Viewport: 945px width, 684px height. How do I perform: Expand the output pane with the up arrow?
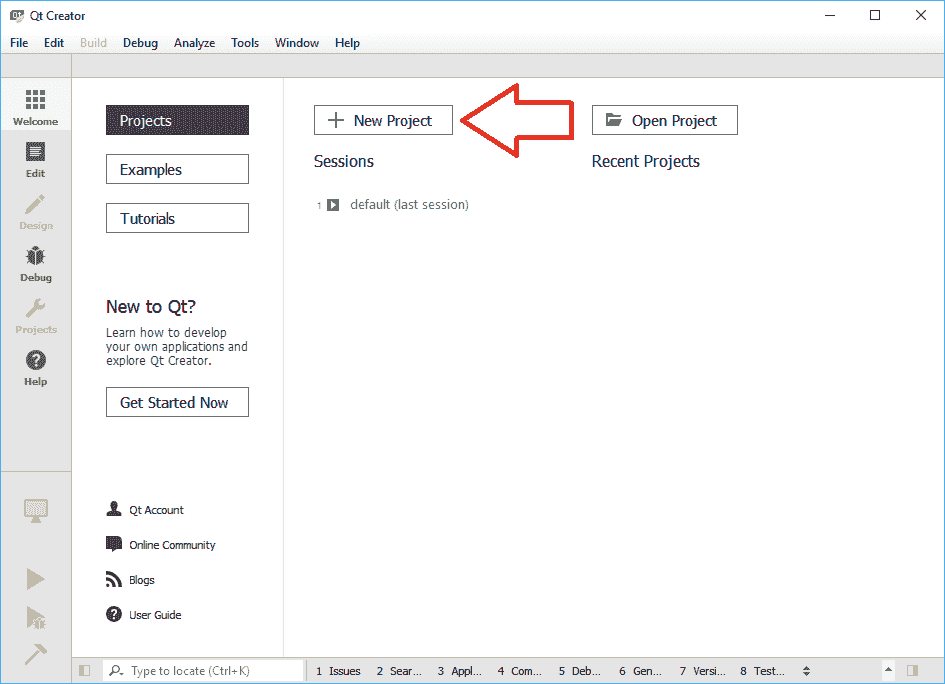887,671
